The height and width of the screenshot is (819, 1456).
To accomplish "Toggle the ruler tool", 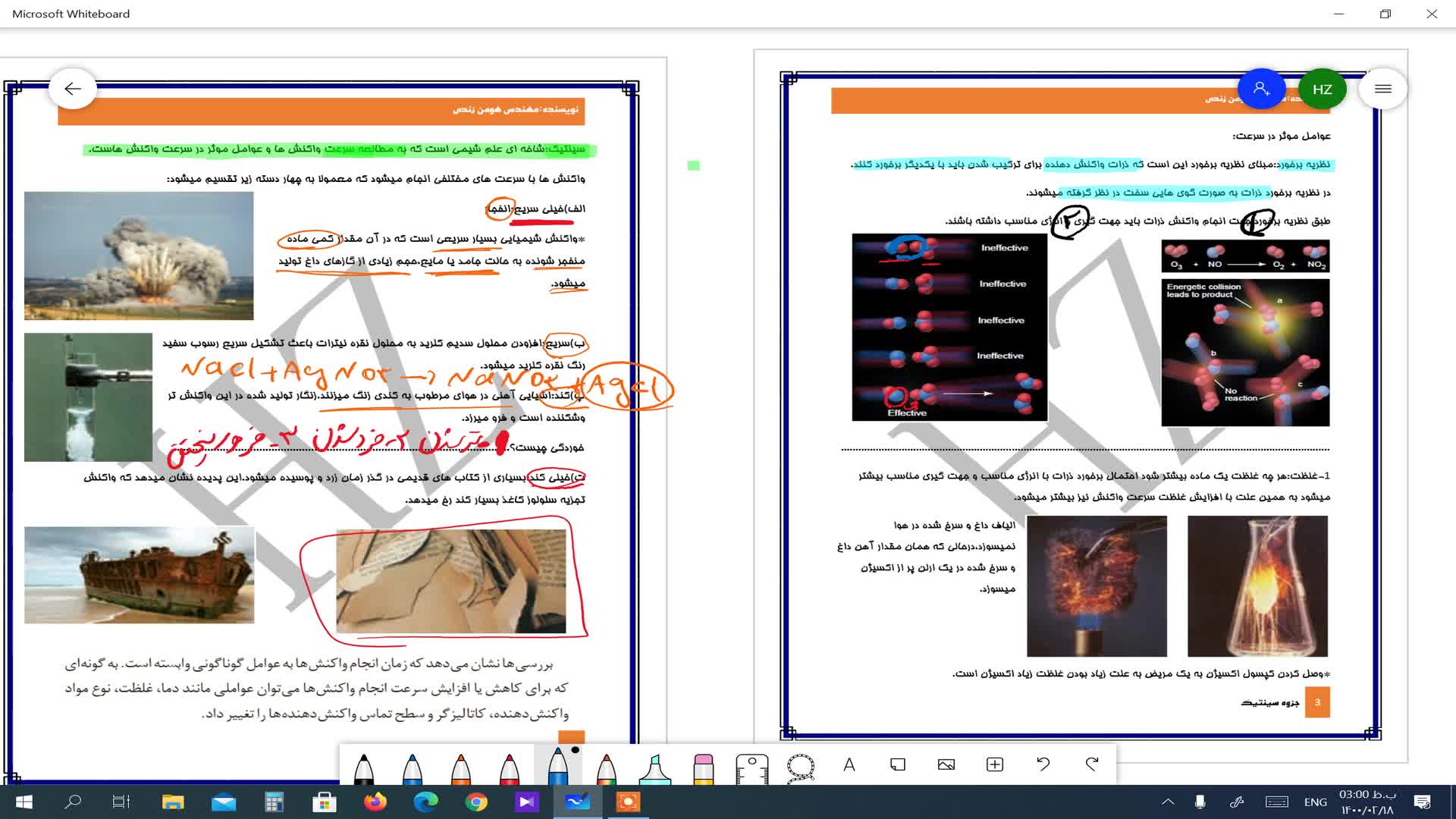I will (752, 767).
